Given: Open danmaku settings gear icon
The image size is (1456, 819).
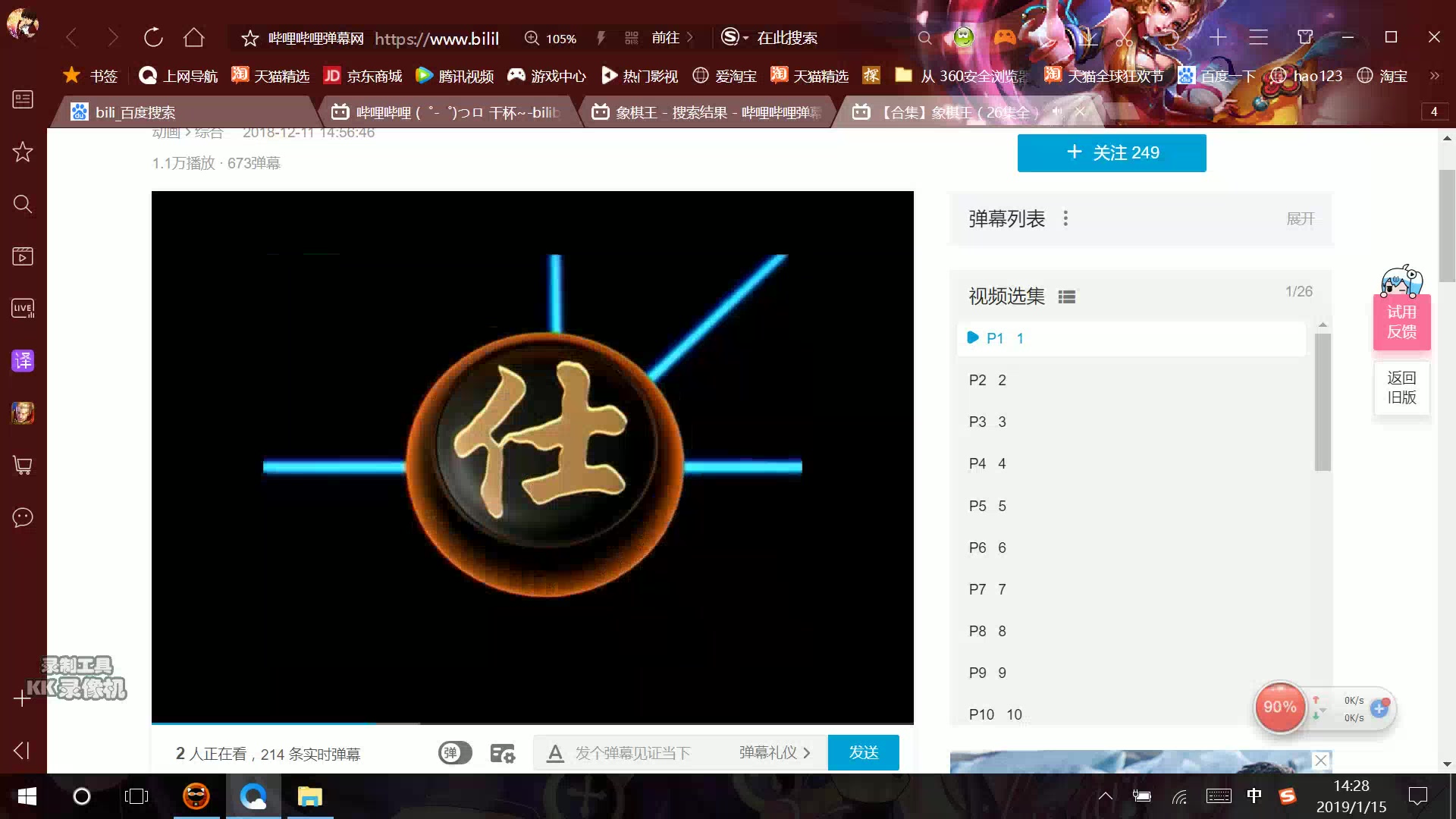Looking at the screenshot, I should pos(502,753).
